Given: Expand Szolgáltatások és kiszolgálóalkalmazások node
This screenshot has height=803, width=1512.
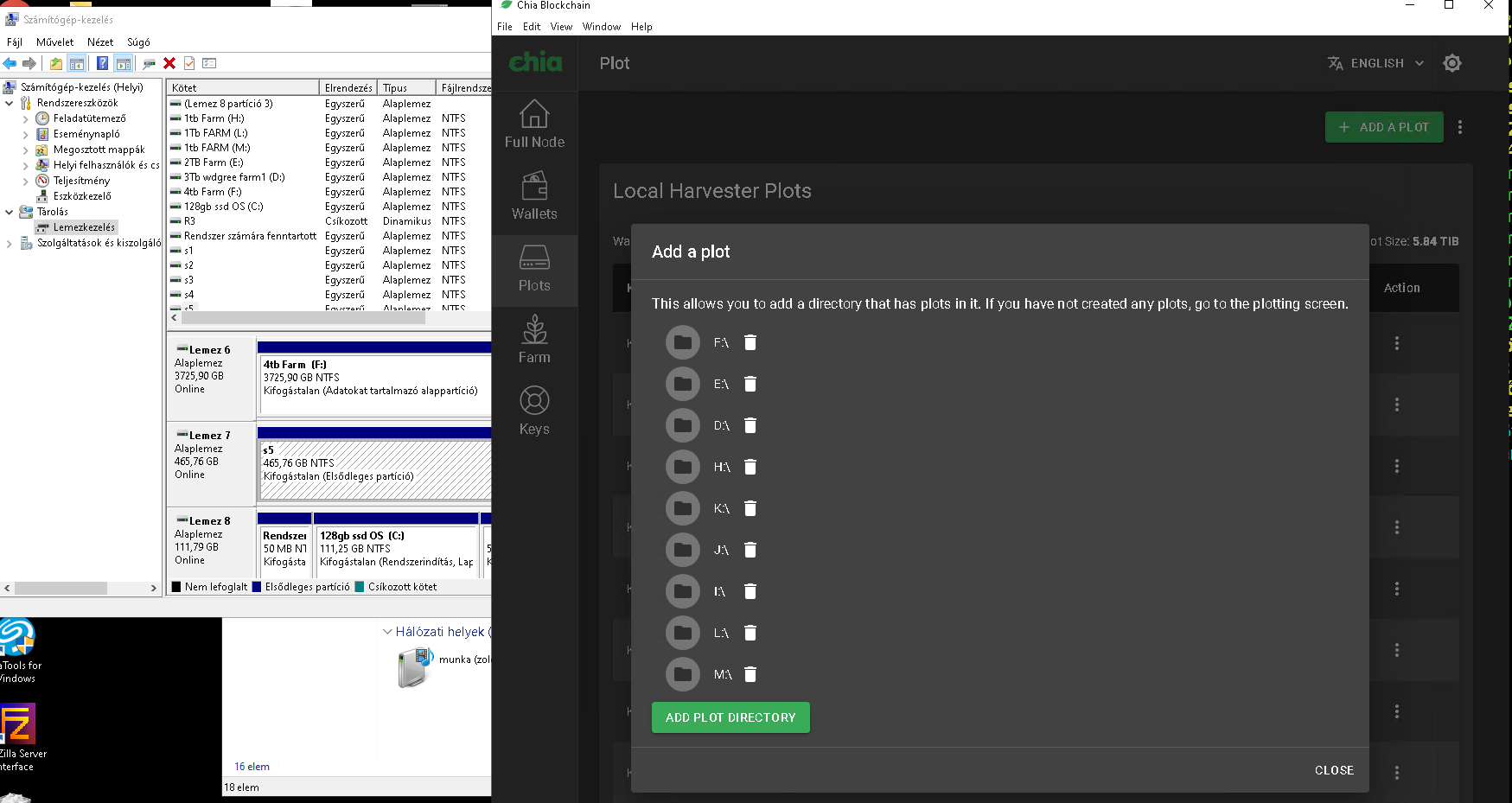Looking at the screenshot, I should (10, 243).
